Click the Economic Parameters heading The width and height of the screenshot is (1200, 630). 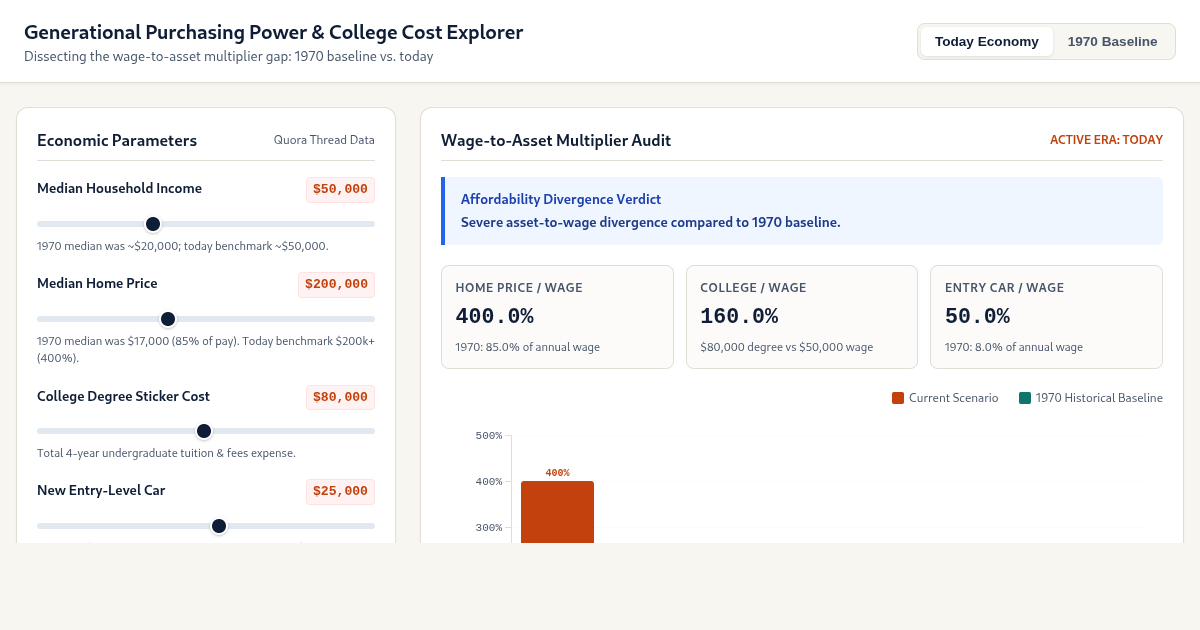pos(117,140)
